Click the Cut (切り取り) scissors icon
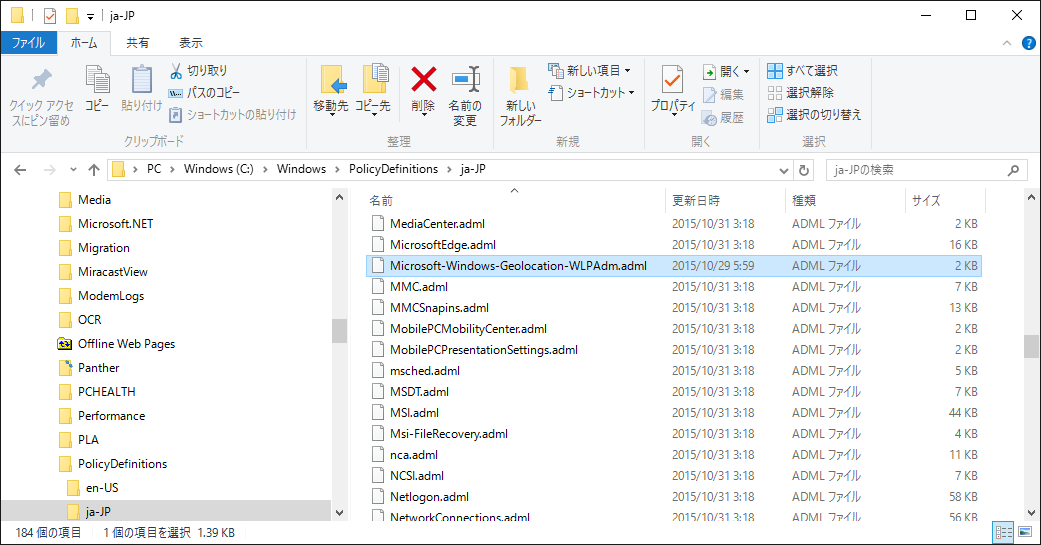This screenshot has height=545, width=1041. (x=175, y=71)
